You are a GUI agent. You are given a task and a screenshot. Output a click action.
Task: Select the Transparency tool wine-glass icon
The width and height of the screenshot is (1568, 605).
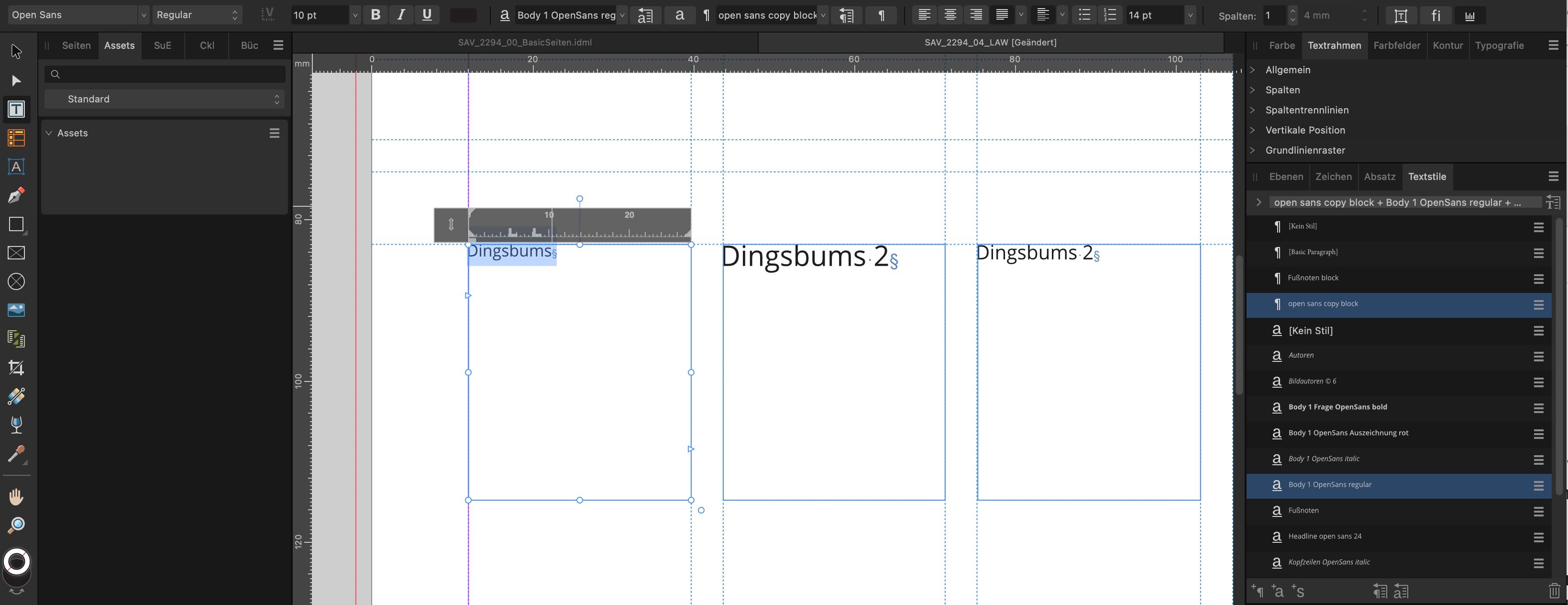point(16,425)
